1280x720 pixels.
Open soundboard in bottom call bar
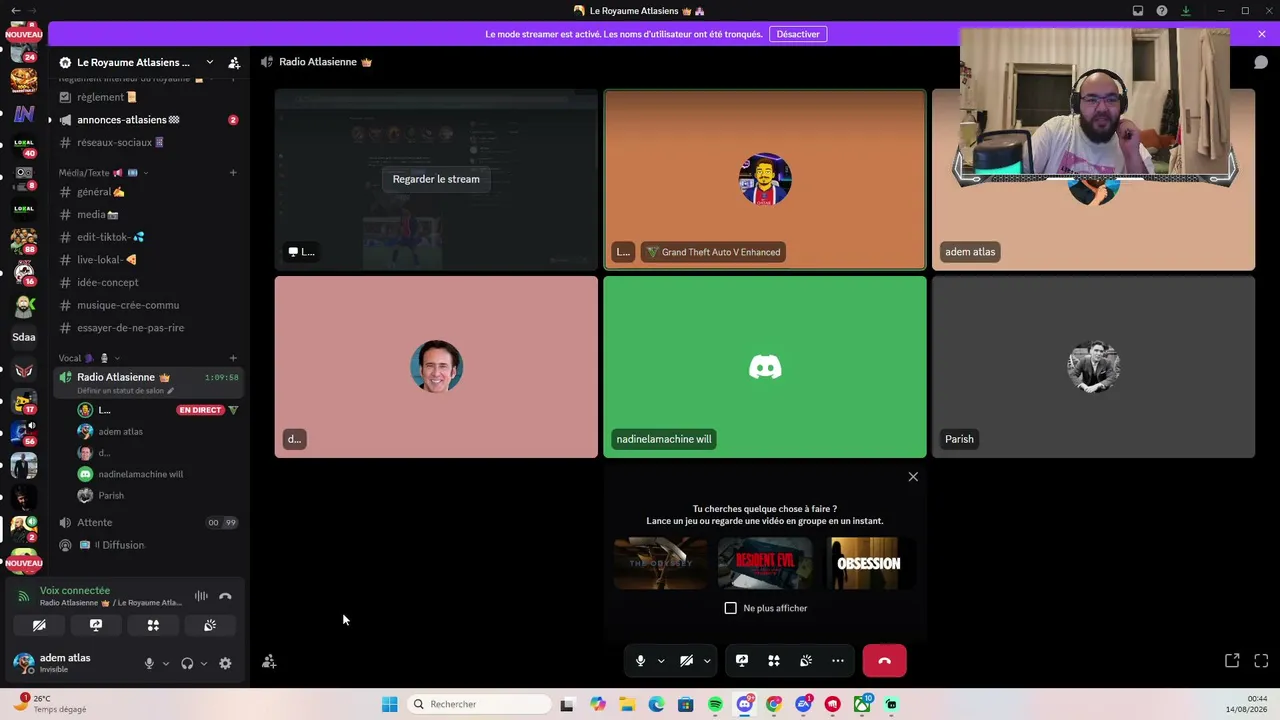coord(806,661)
